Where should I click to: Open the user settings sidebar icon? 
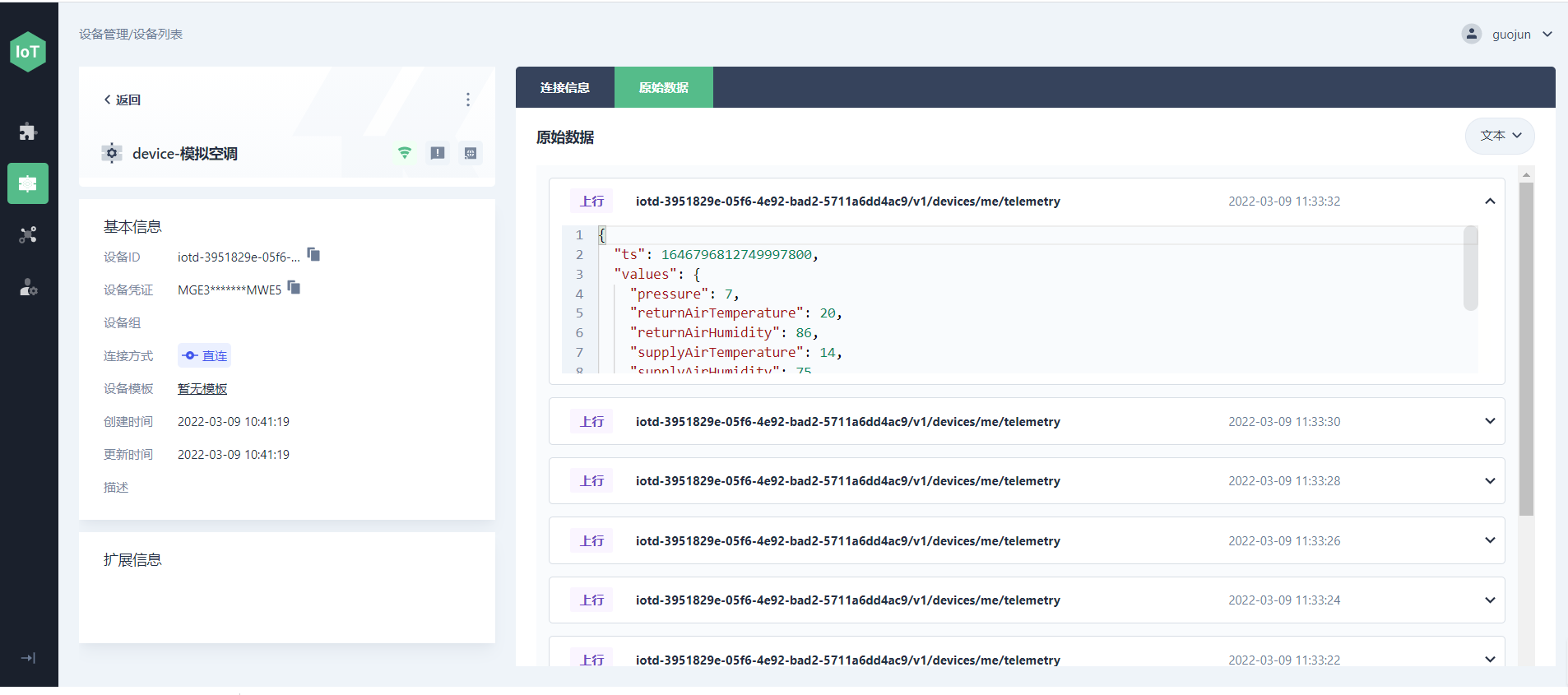coord(28,287)
